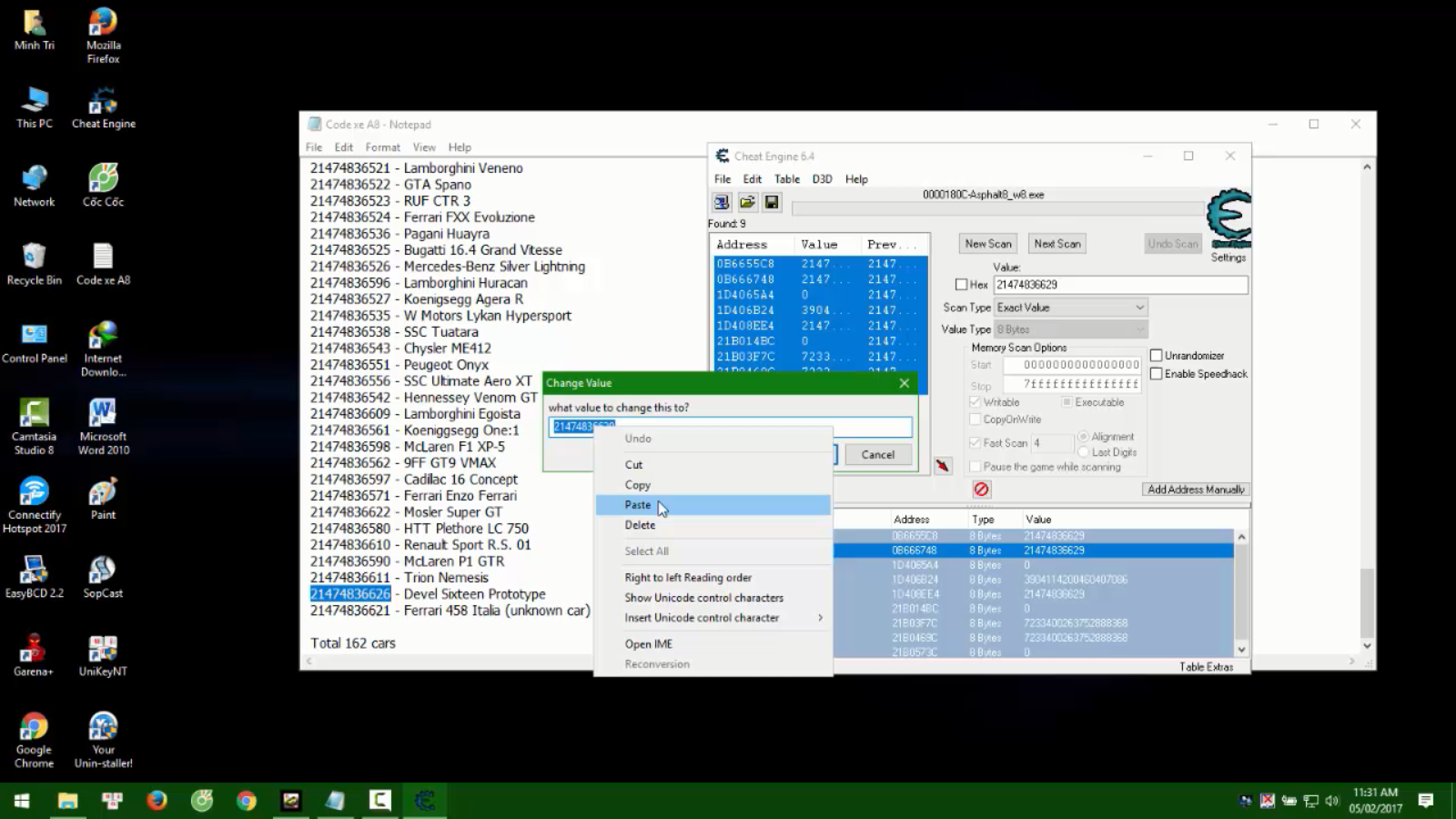
Task: Switch to Cheat Engine taskbar button
Action: click(x=424, y=801)
